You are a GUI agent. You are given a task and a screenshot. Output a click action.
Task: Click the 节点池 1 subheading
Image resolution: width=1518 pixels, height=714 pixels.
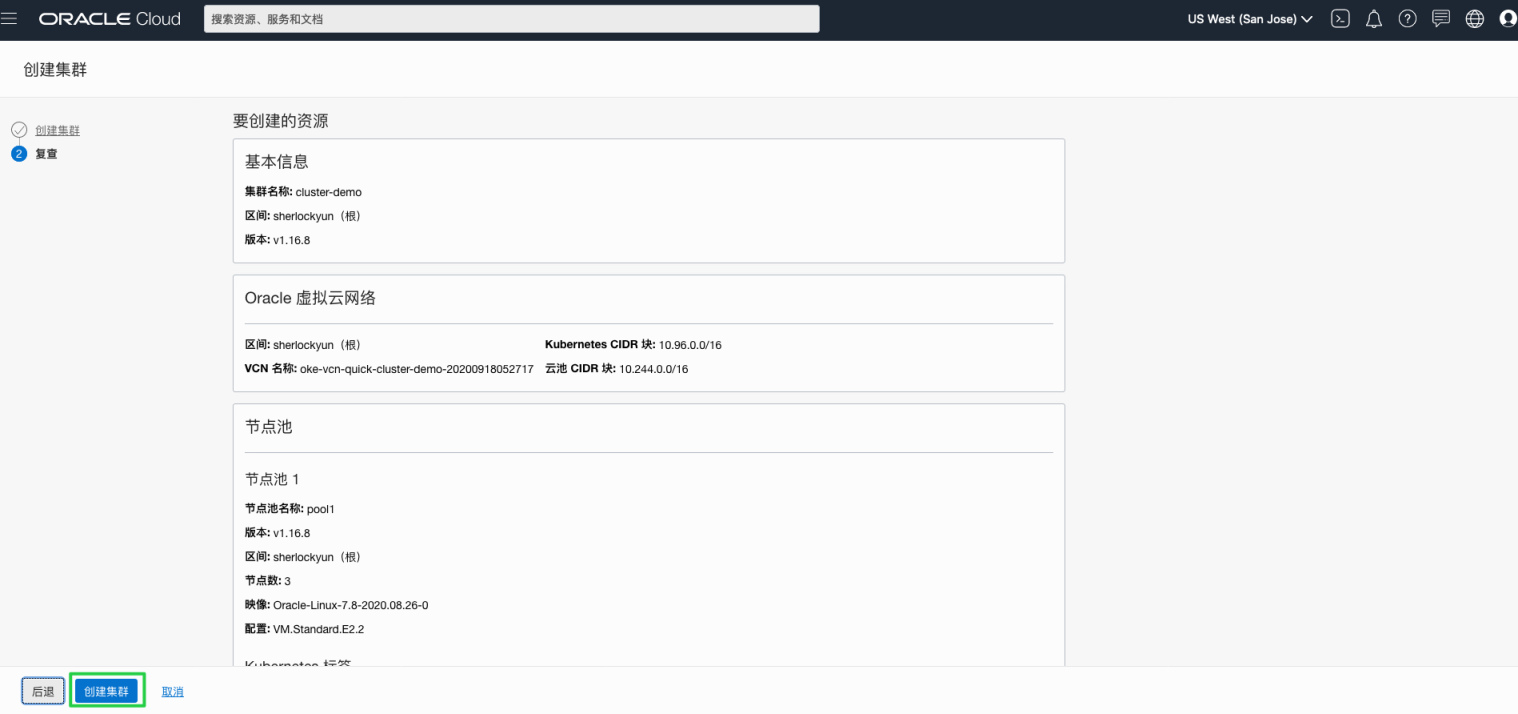273,480
